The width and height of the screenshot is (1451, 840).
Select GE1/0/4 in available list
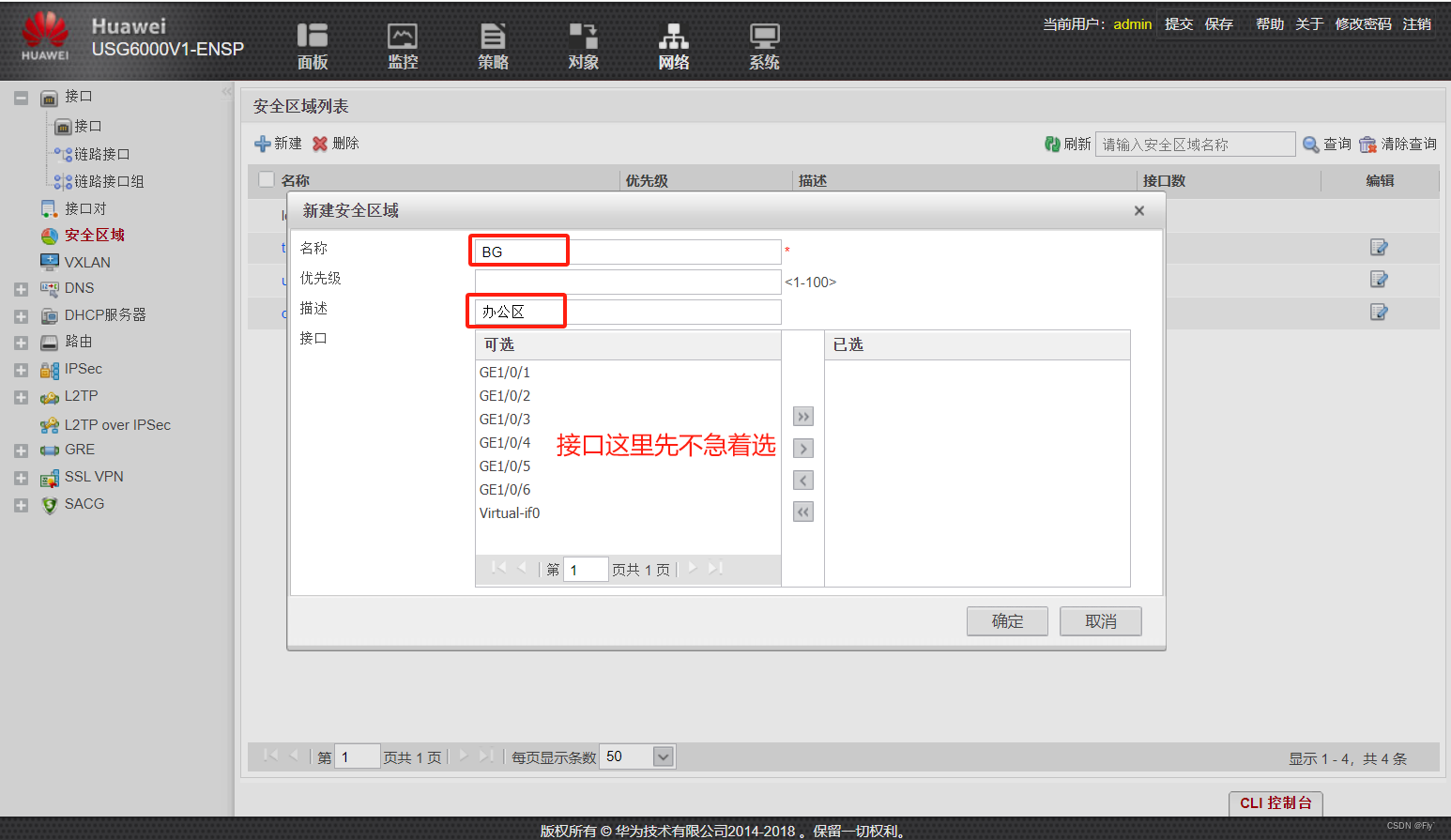tap(505, 443)
